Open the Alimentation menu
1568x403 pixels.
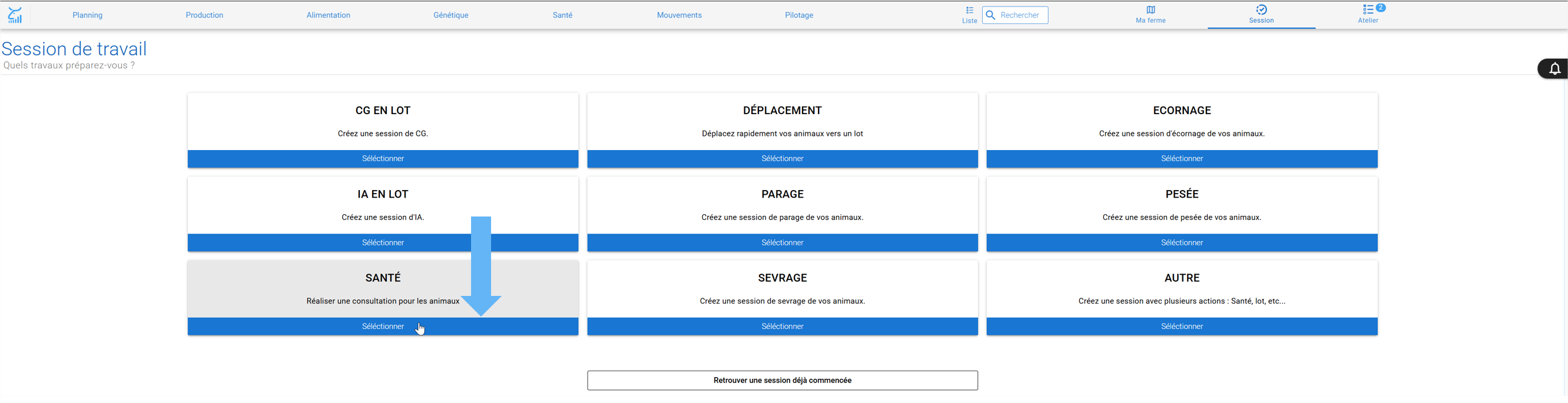pyautogui.click(x=328, y=15)
